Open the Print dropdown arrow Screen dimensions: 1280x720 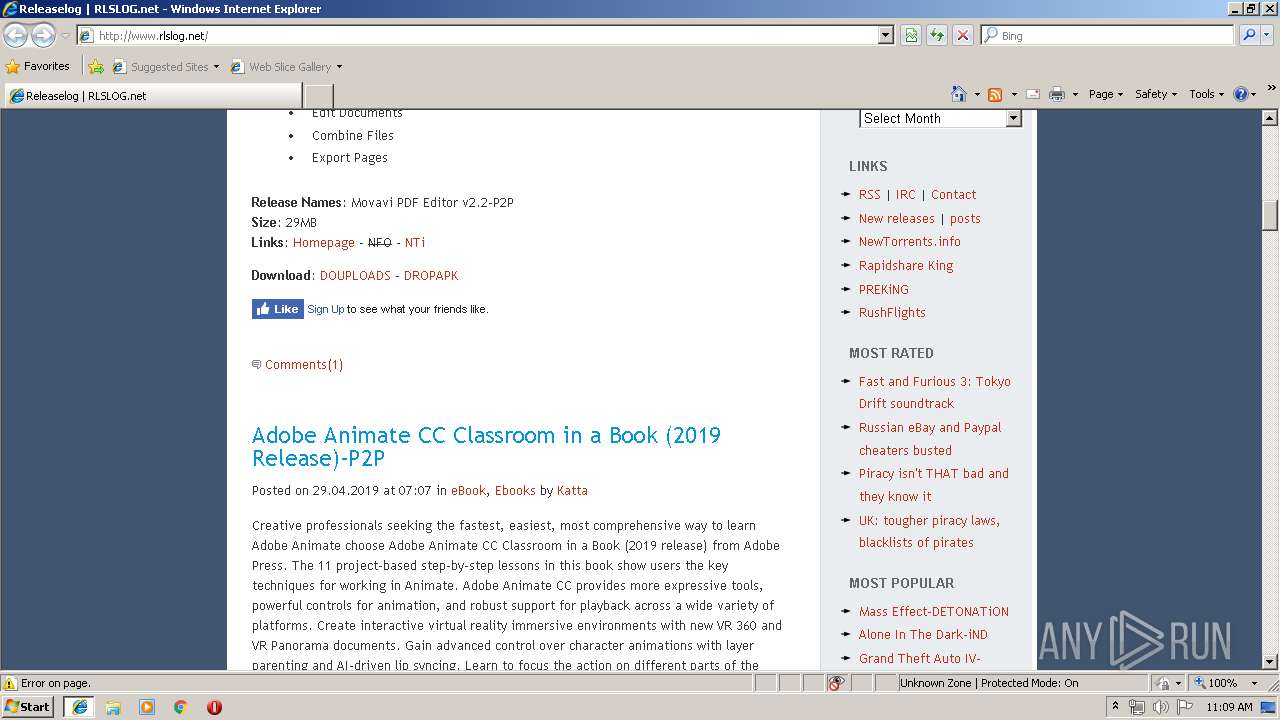pos(1075,94)
